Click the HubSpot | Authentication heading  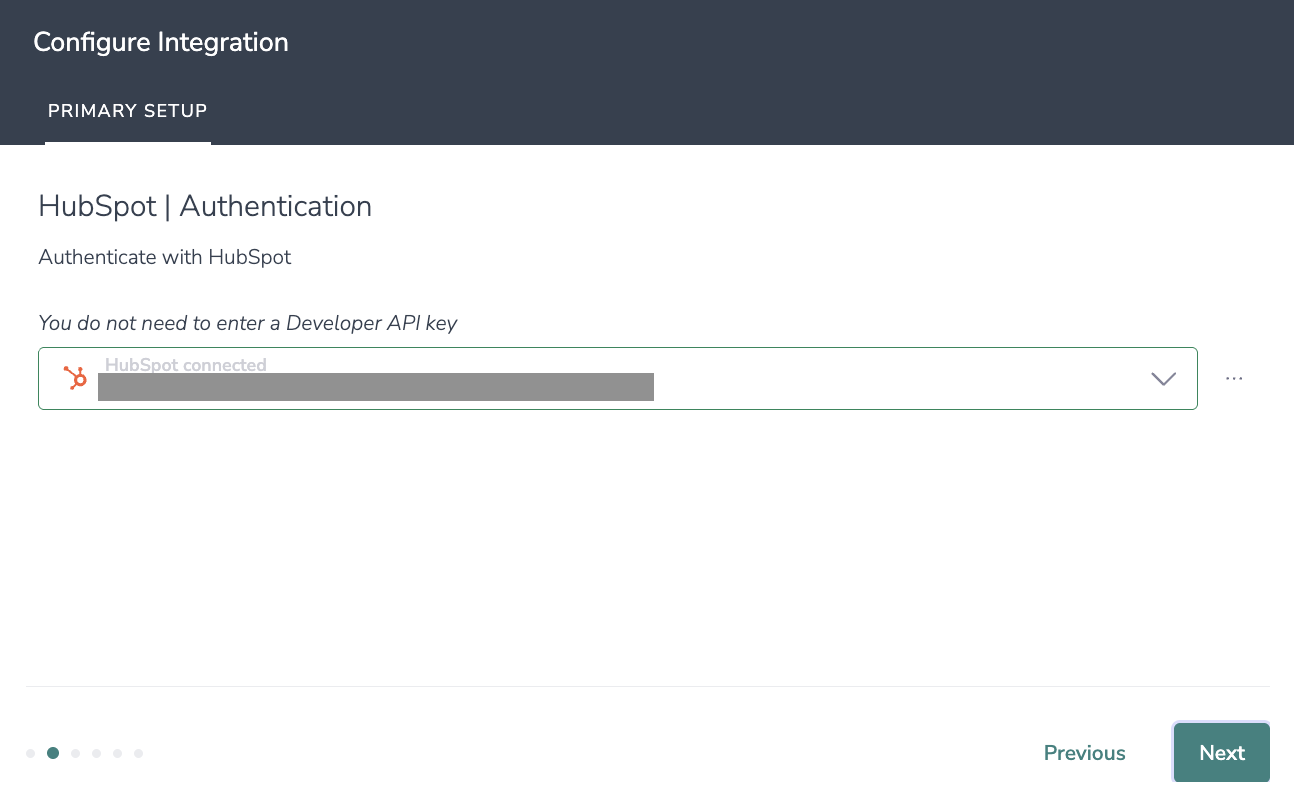[205, 206]
